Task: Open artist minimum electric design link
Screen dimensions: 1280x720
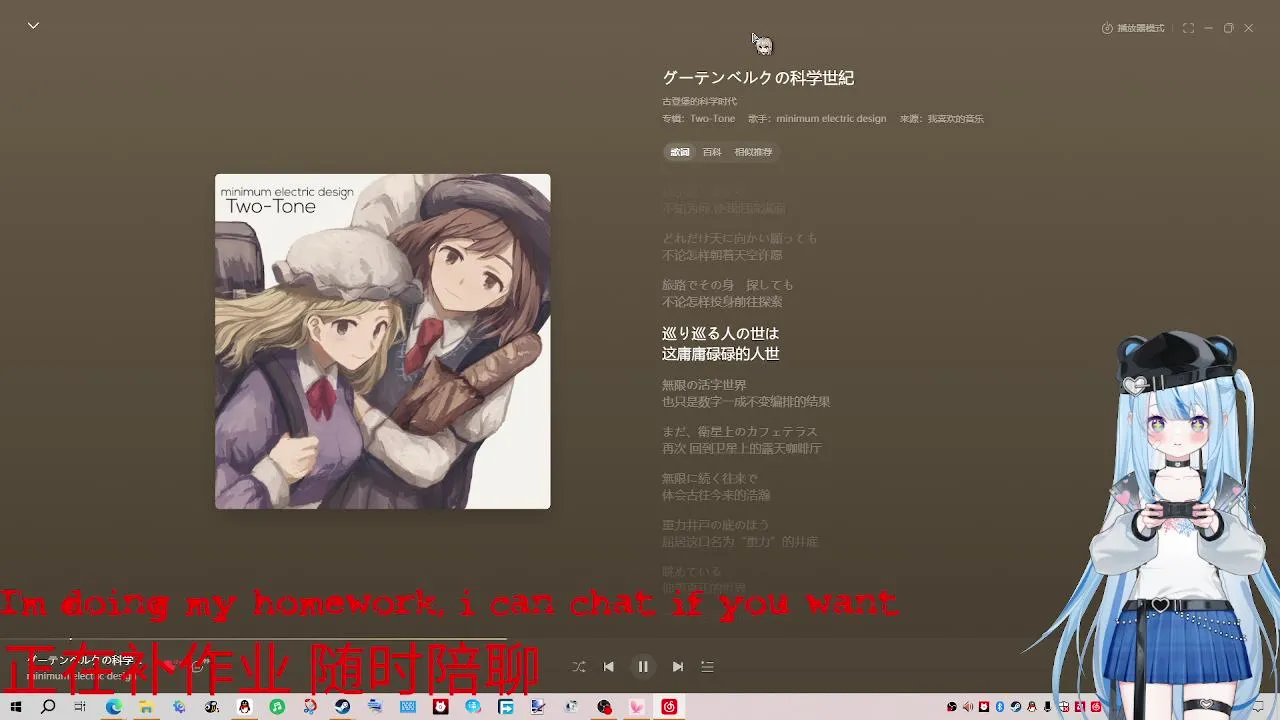Action: 831,118
